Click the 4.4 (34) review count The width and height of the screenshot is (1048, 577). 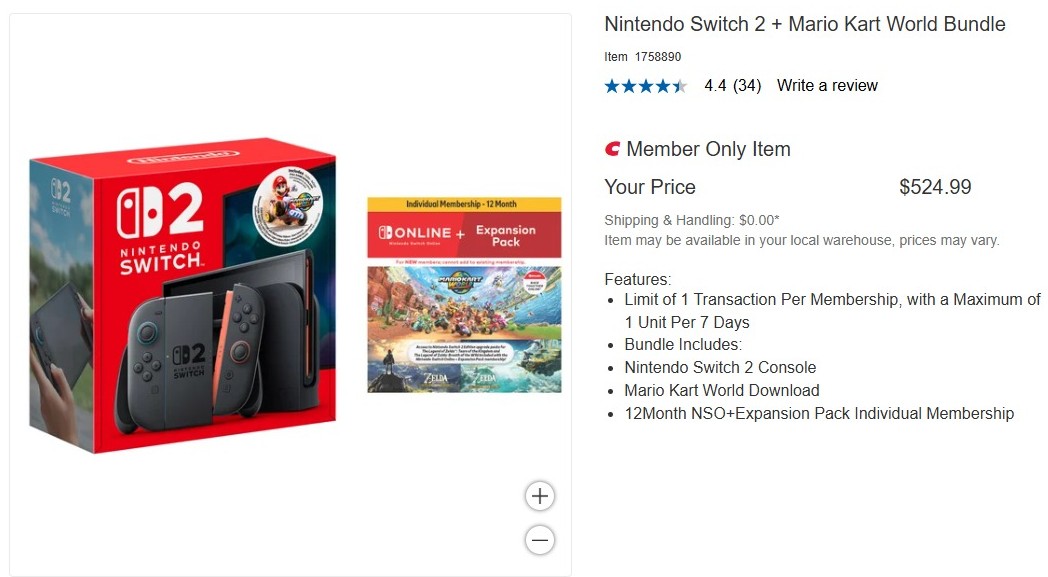730,85
